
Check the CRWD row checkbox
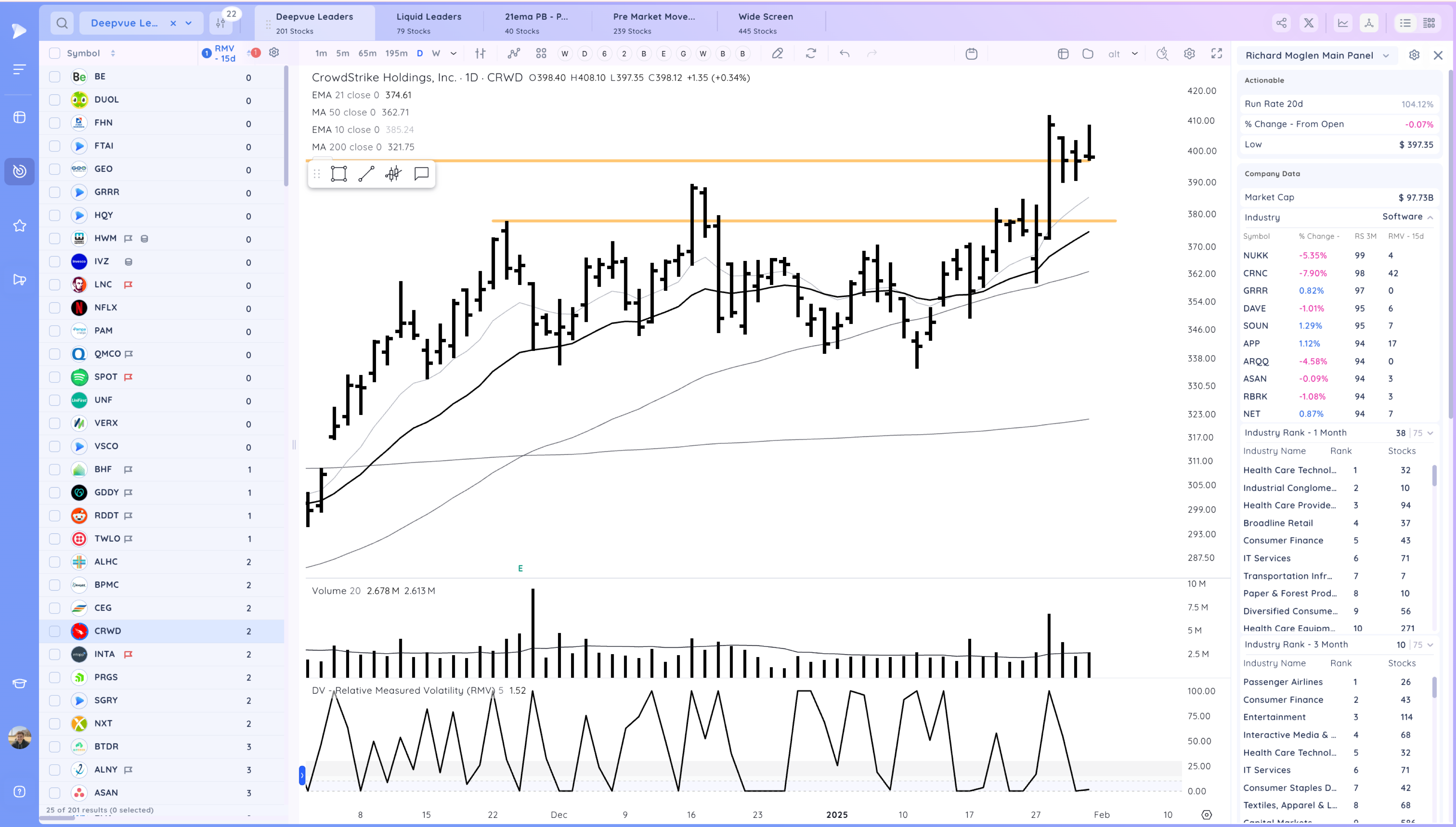pos(55,631)
